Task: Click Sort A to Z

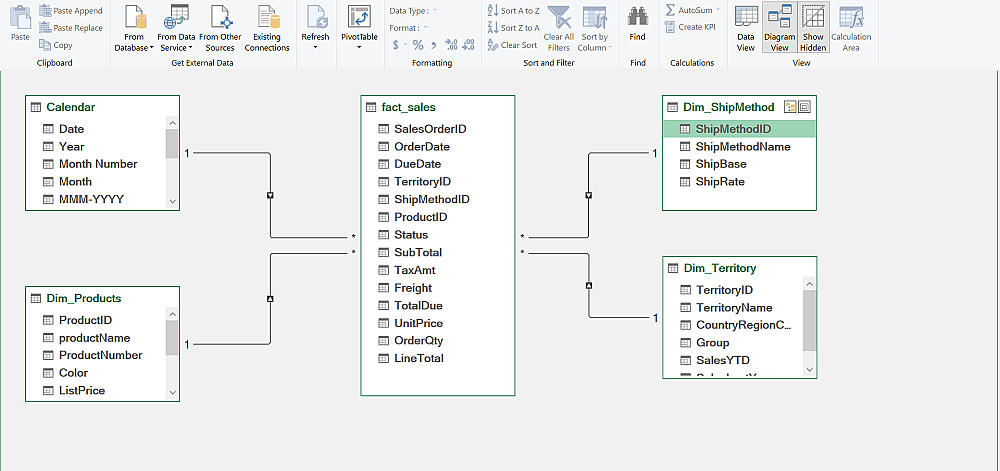Action: [513, 11]
